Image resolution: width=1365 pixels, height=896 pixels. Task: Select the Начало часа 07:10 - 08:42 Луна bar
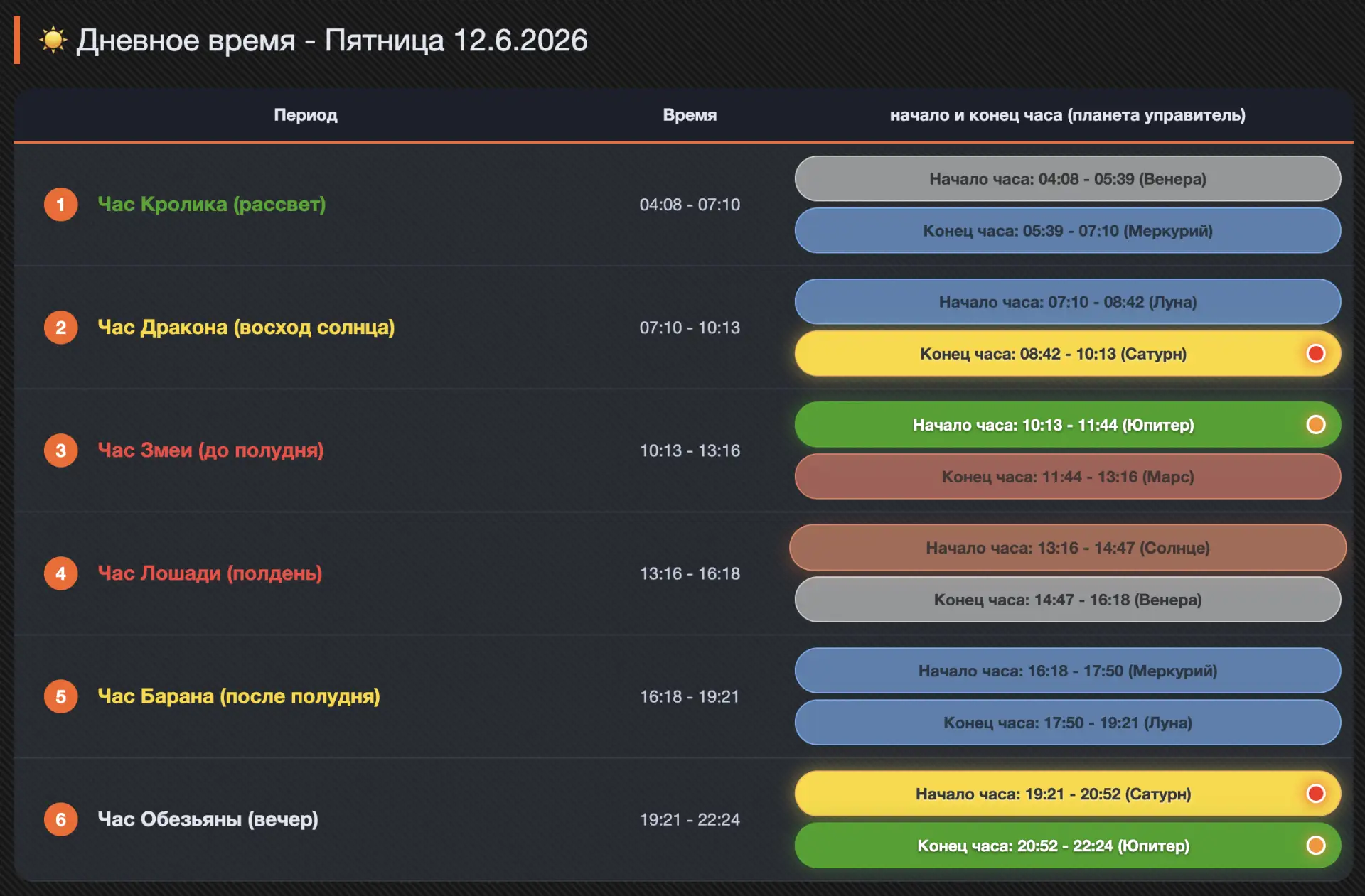(x=1068, y=301)
